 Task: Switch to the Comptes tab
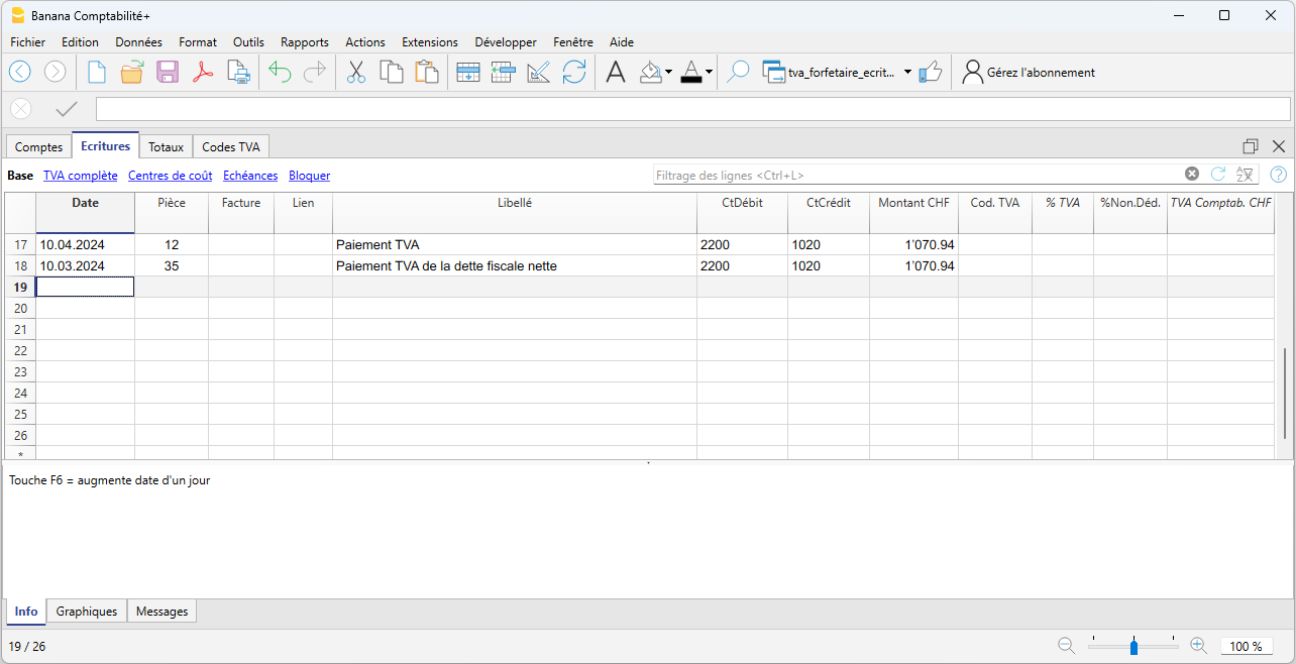(39, 147)
